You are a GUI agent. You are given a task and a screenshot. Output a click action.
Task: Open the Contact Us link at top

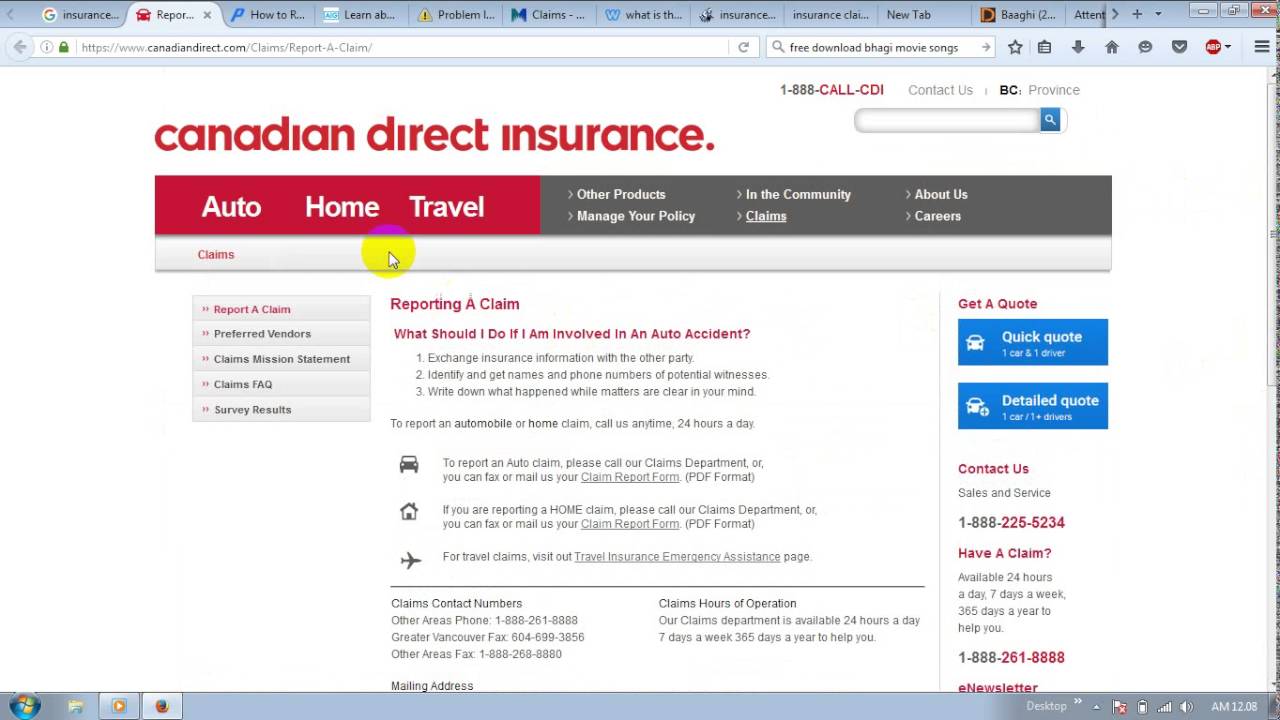pyautogui.click(x=940, y=90)
